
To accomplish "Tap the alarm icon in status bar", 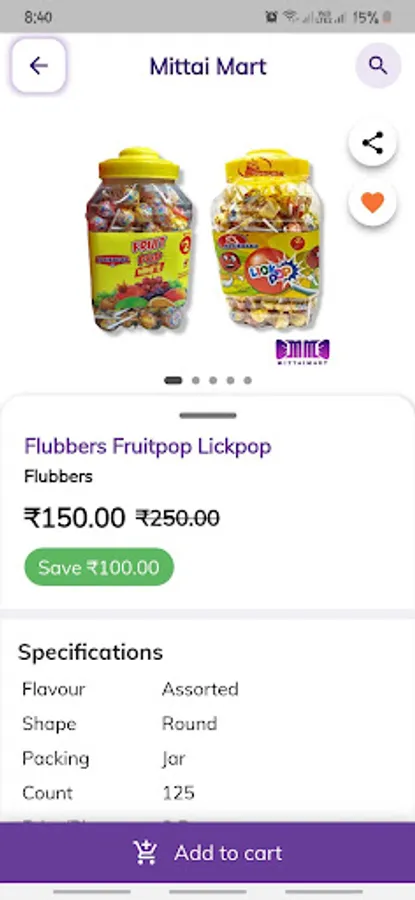I will (272, 17).
